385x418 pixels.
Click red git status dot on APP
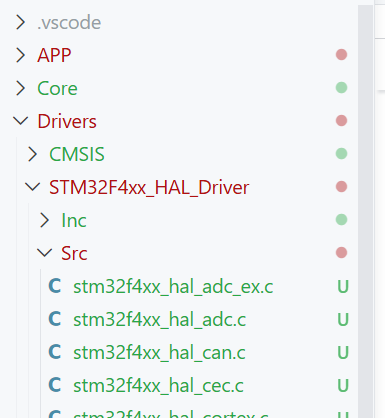click(341, 55)
